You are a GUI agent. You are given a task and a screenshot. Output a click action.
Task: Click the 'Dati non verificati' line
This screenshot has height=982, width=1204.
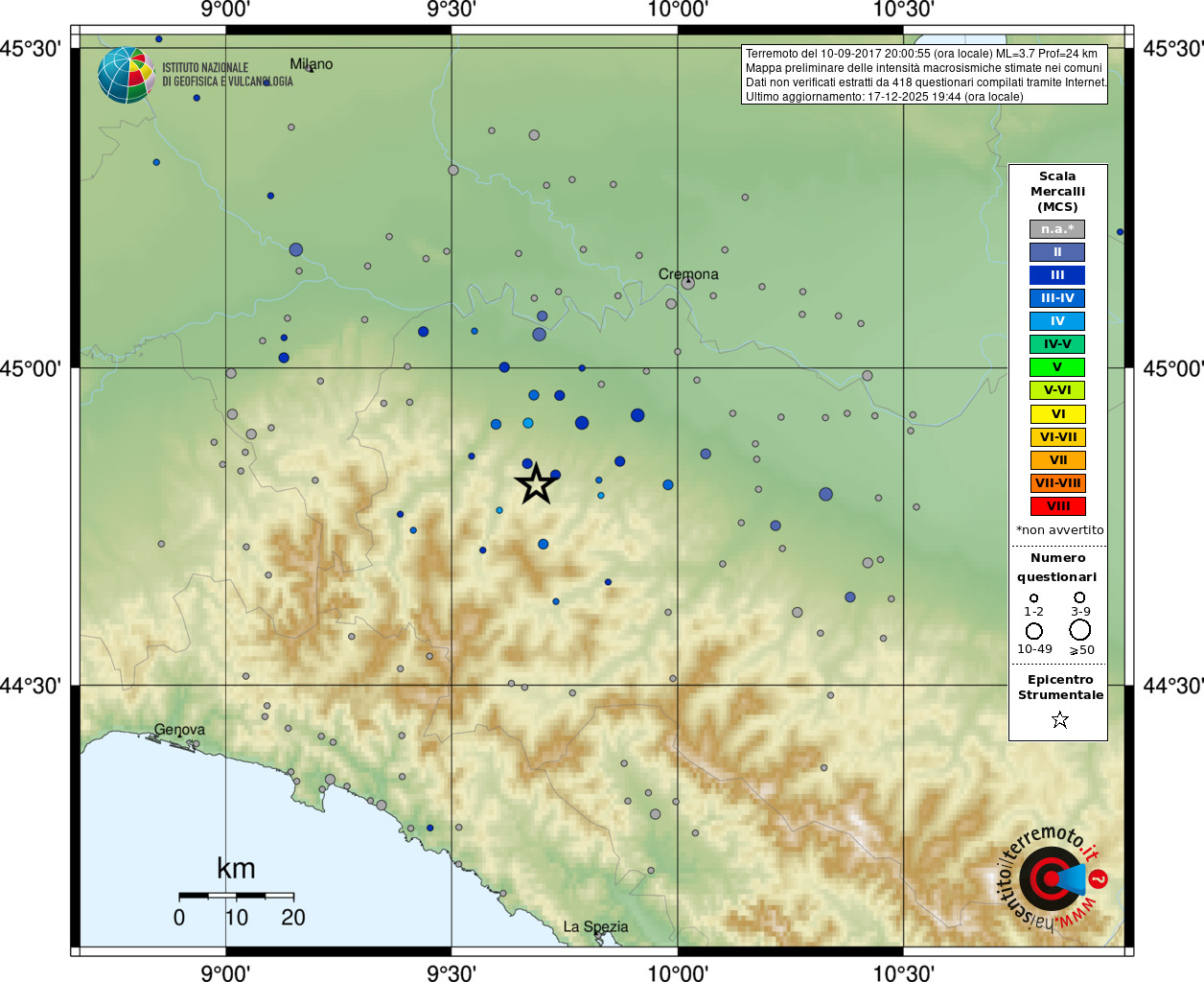point(926,82)
